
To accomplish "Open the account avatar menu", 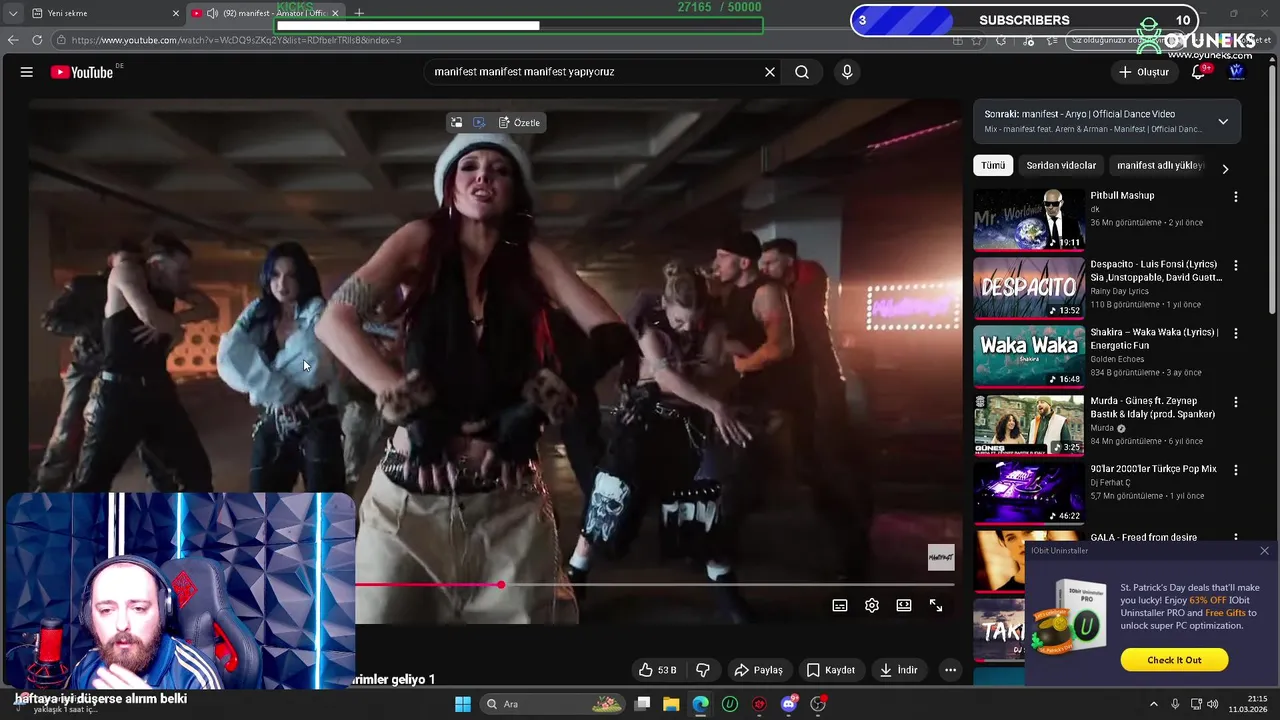I will (x=1236, y=72).
